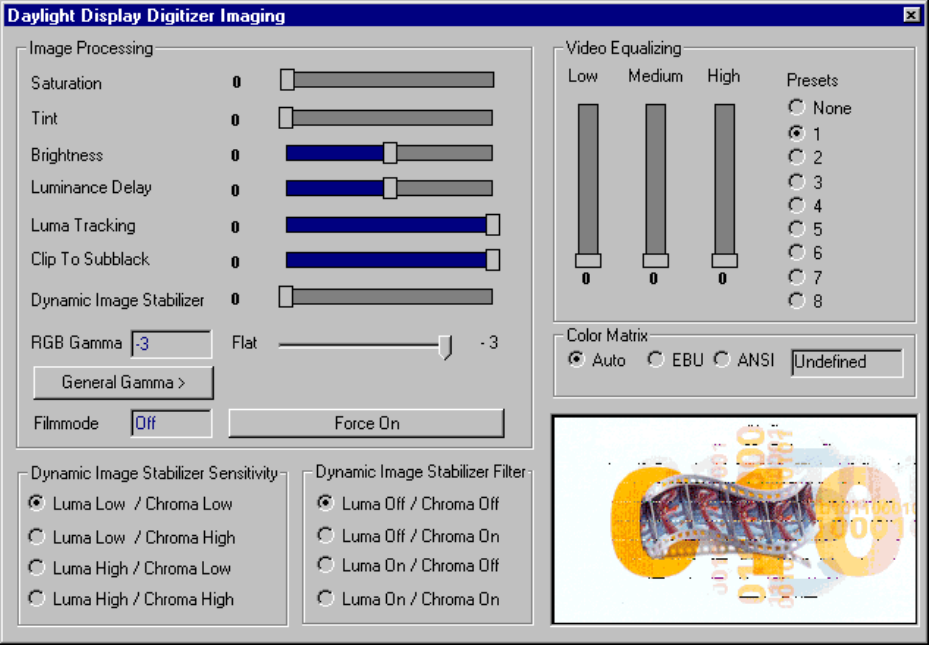The width and height of the screenshot is (929, 645).
Task: Select preset 8 radio button
Action: 796,301
